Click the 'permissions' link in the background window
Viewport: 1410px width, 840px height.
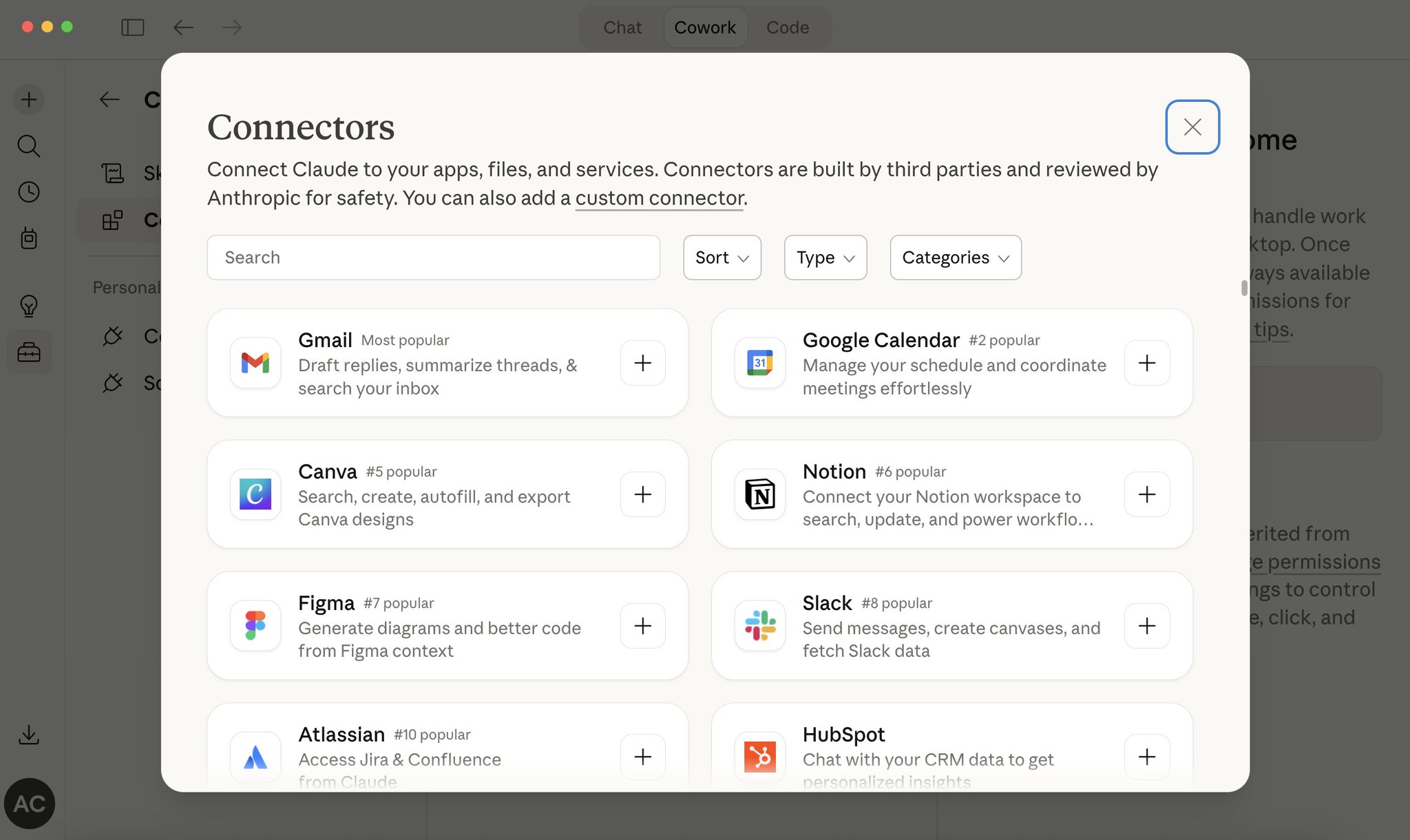tap(1323, 562)
